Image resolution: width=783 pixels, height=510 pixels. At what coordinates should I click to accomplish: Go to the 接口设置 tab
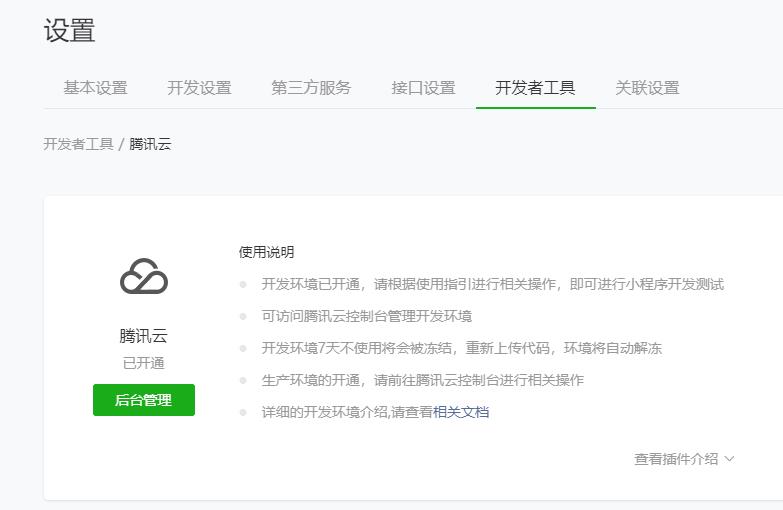point(423,88)
